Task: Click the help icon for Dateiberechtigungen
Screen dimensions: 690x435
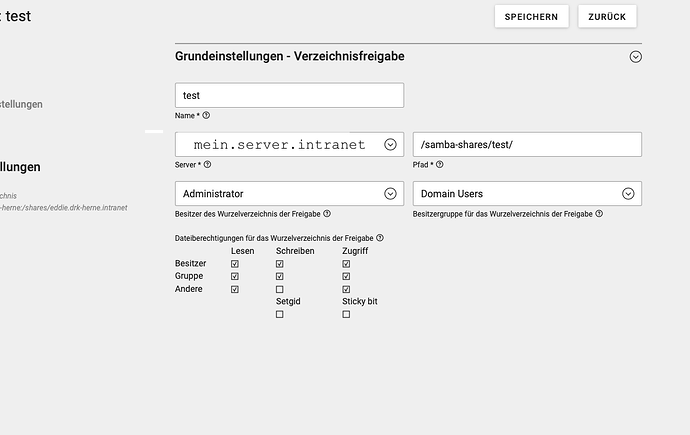Action: (380, 238)
